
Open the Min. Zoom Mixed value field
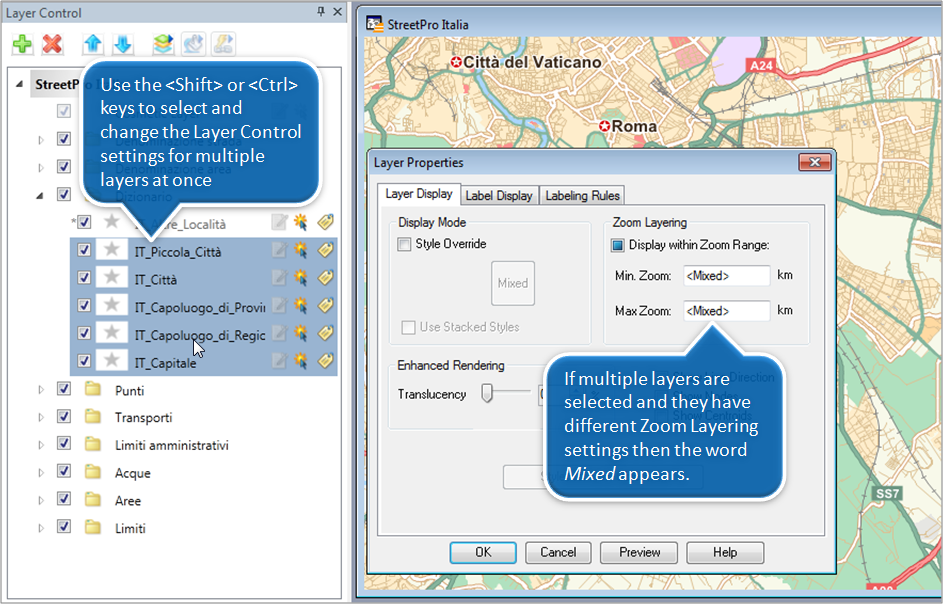[726, 276]
